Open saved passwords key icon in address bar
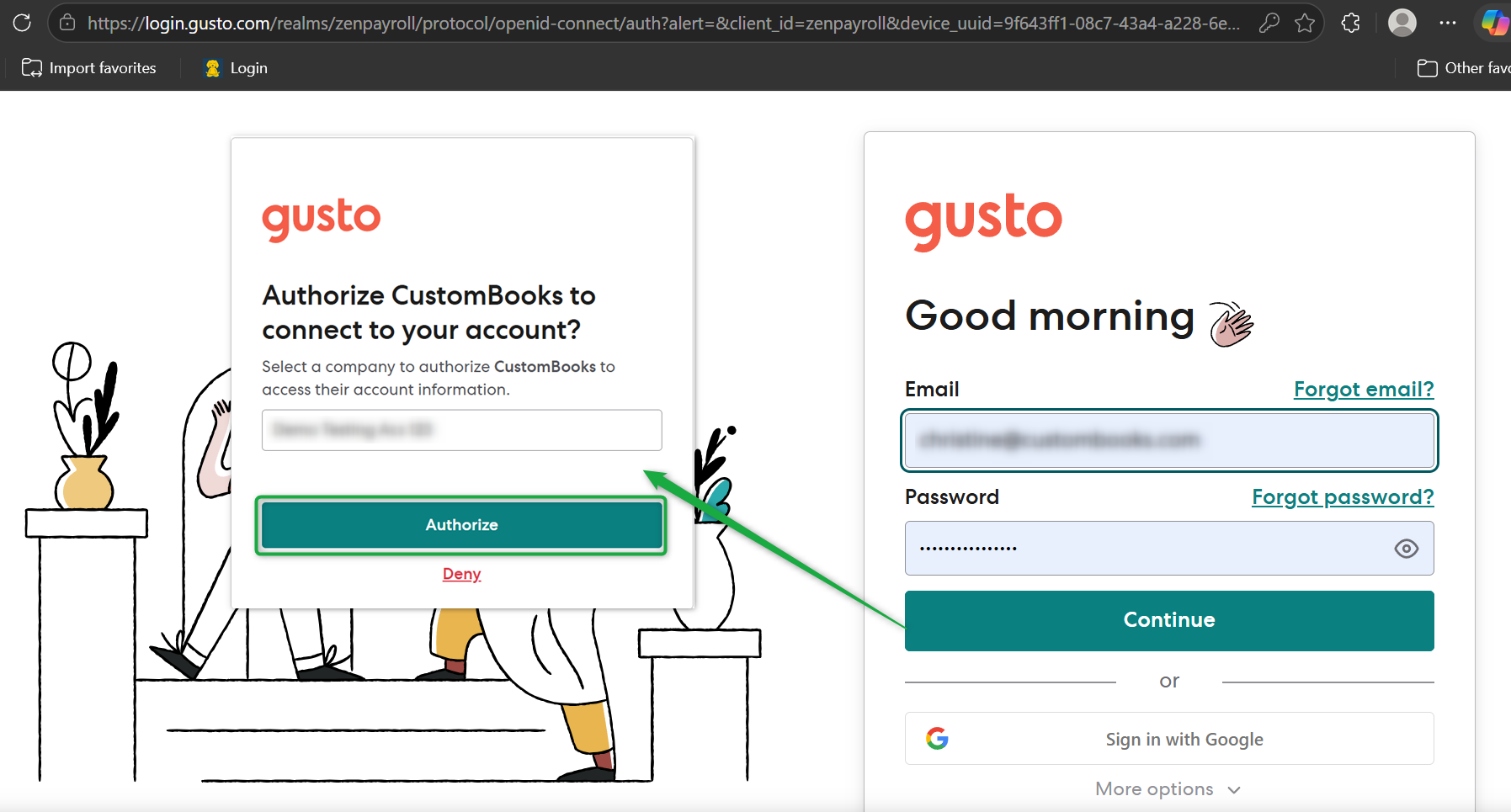 pos(1269,23)
